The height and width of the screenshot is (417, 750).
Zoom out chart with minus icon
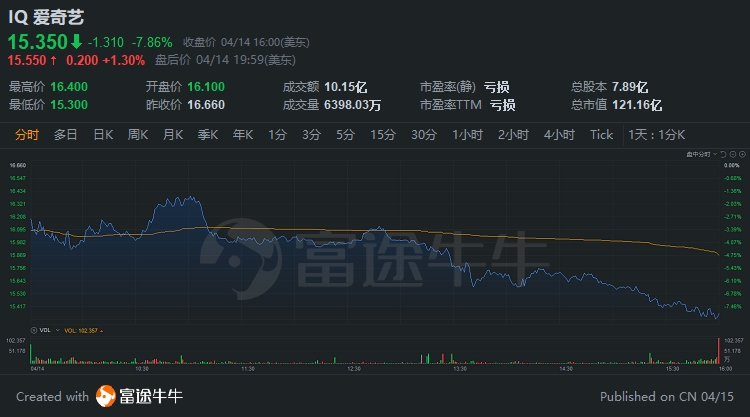coord(732,154)
